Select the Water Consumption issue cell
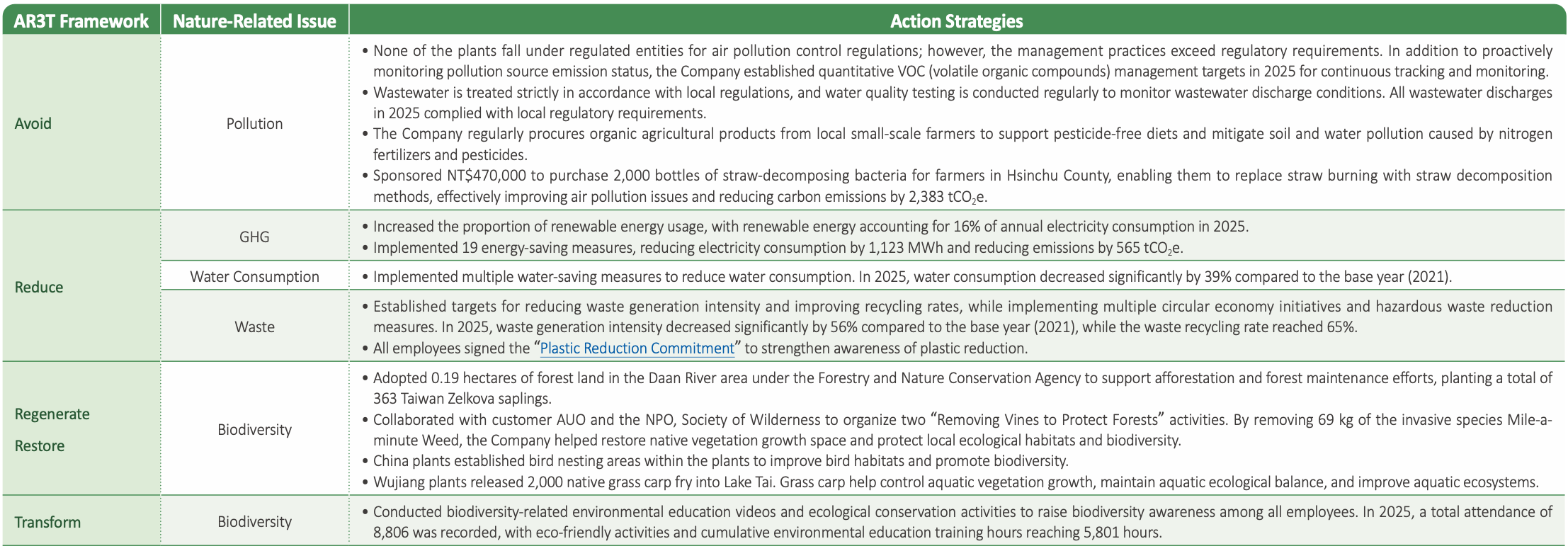Viewport: 1568px width, 551px height. (254, 276)
